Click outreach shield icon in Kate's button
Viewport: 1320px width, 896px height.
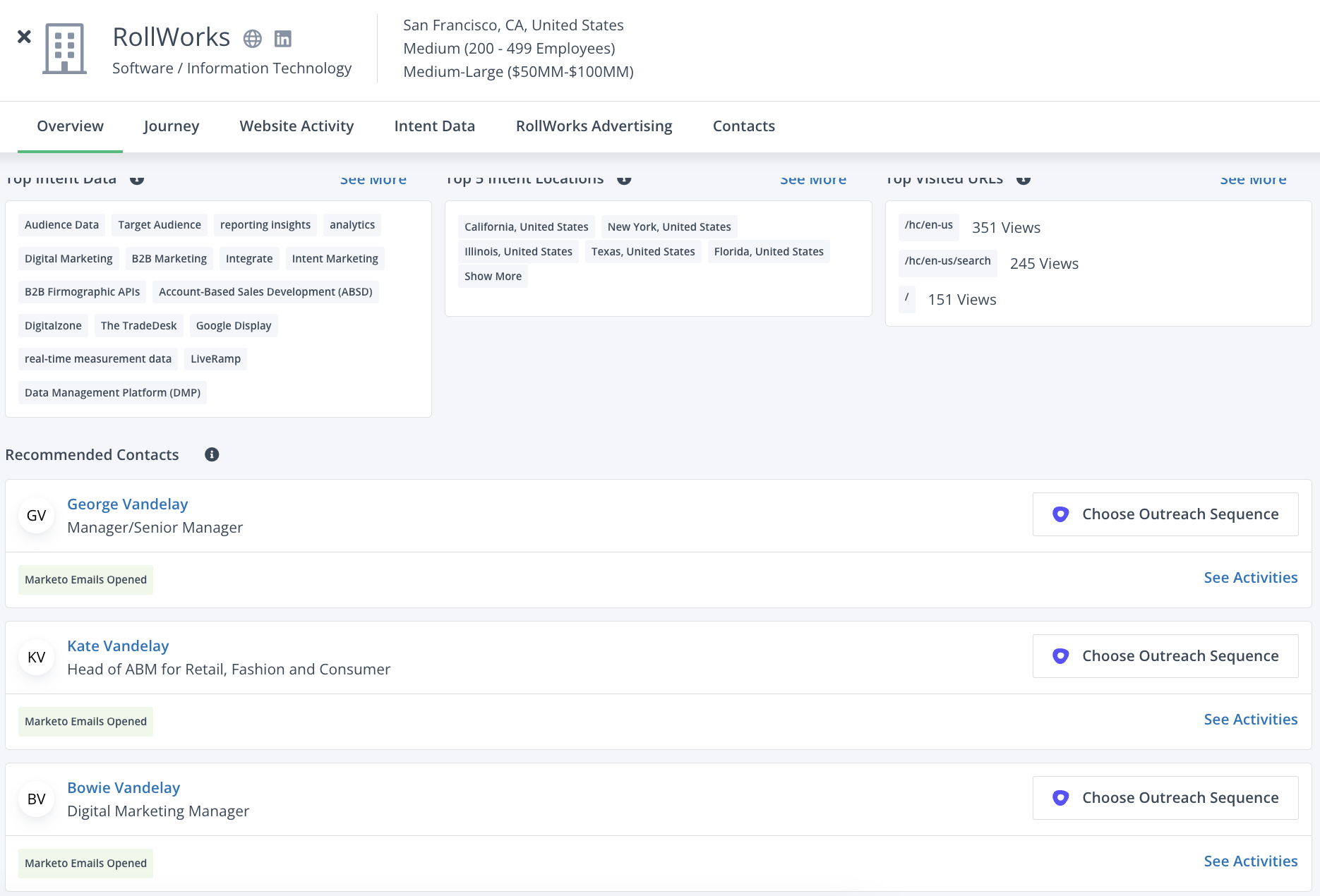[1060, 656]
